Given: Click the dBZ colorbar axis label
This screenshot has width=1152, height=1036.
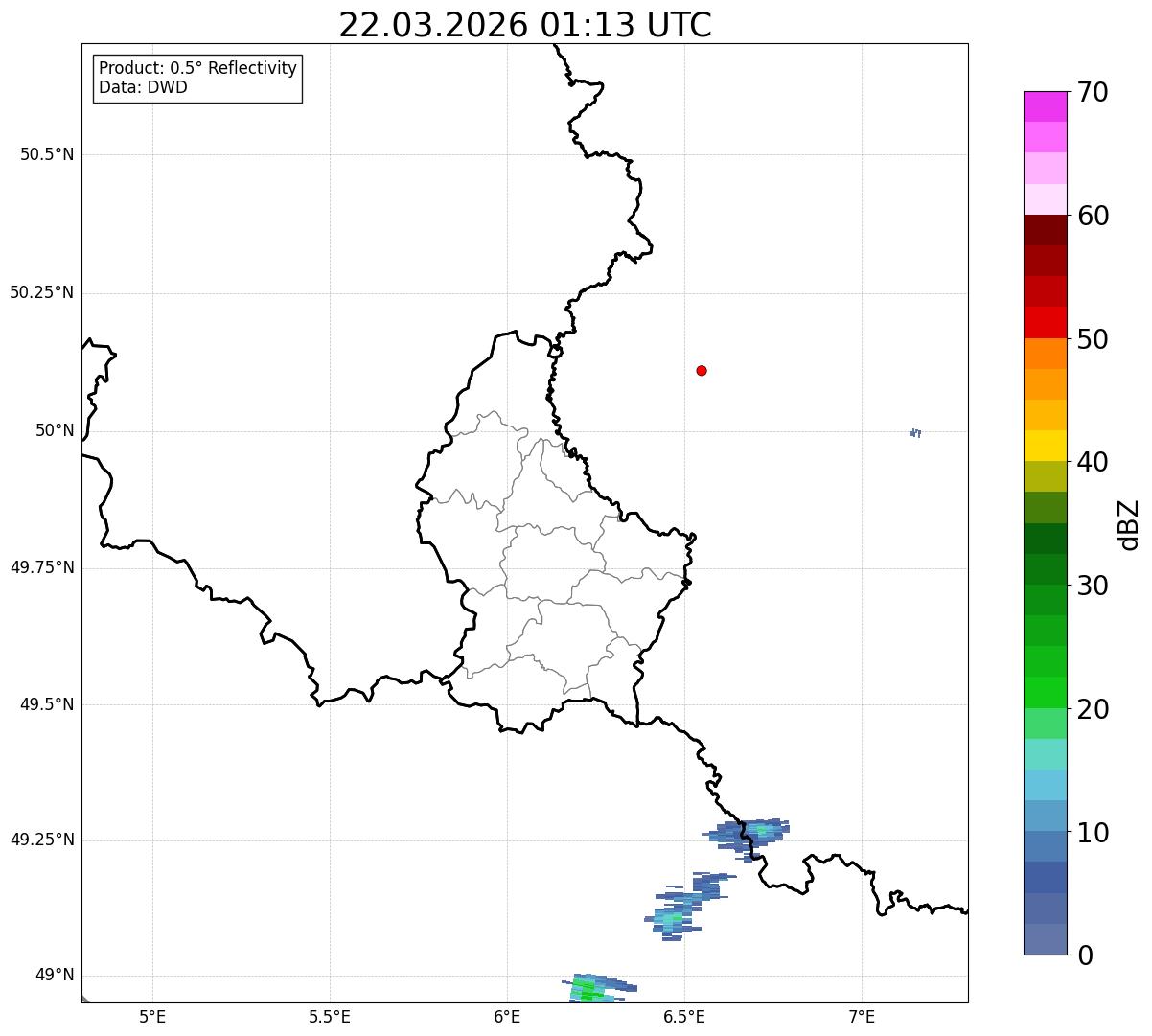Looking at the screenshot, I should click(1129, 523).
